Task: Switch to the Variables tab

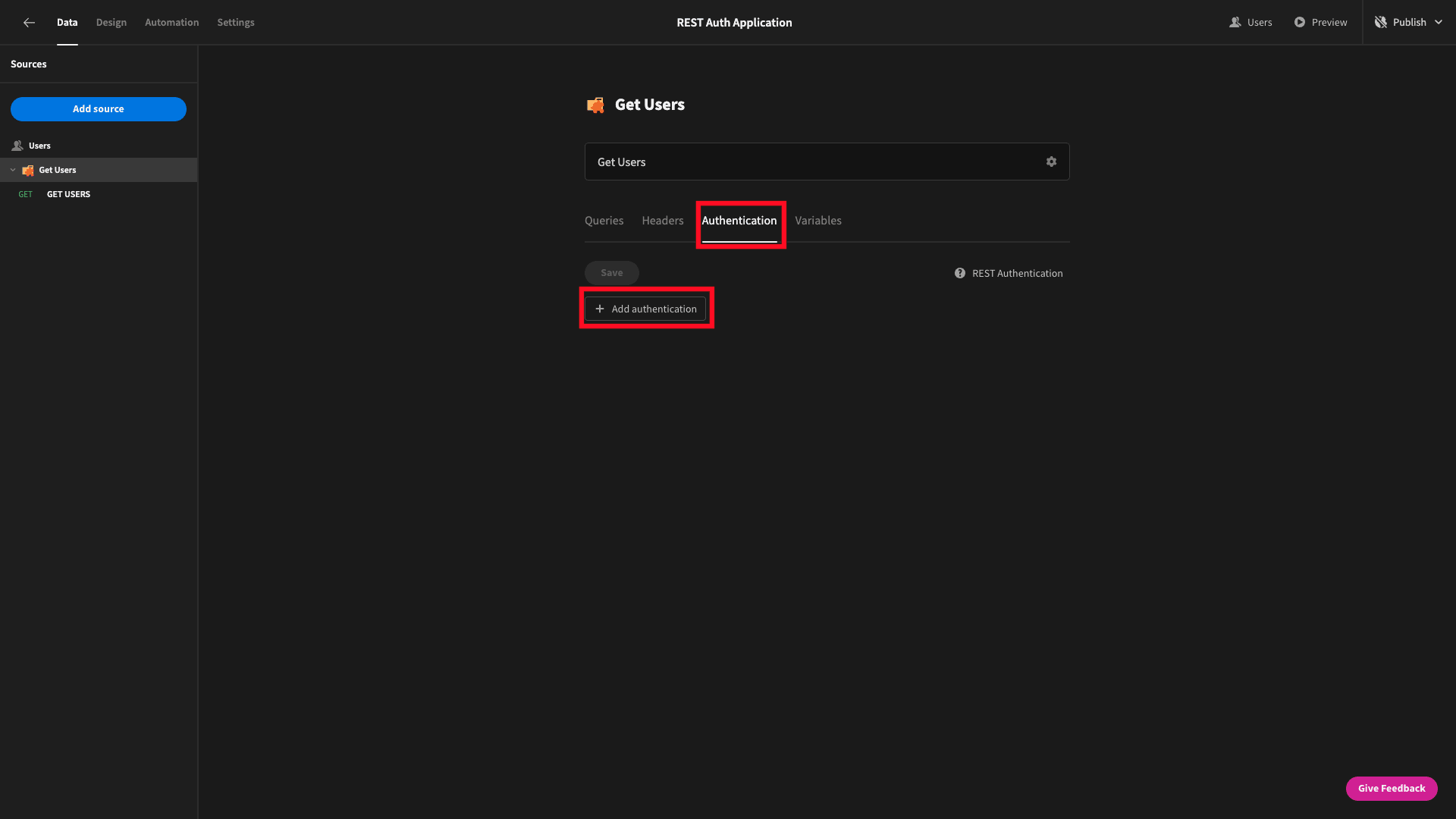Action: pyautogui.click(x=818, y=220)
